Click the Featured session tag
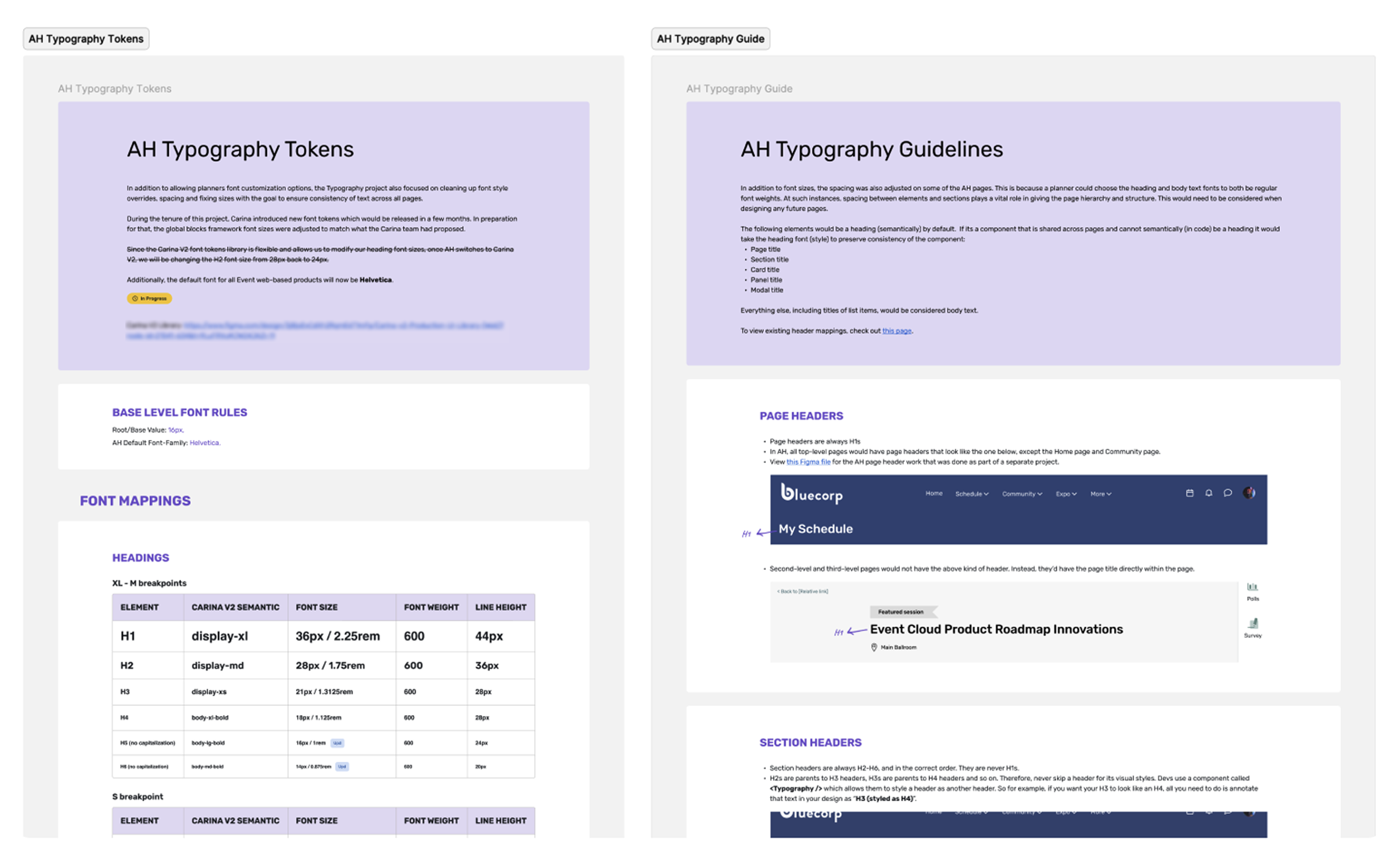 [901, 612]
